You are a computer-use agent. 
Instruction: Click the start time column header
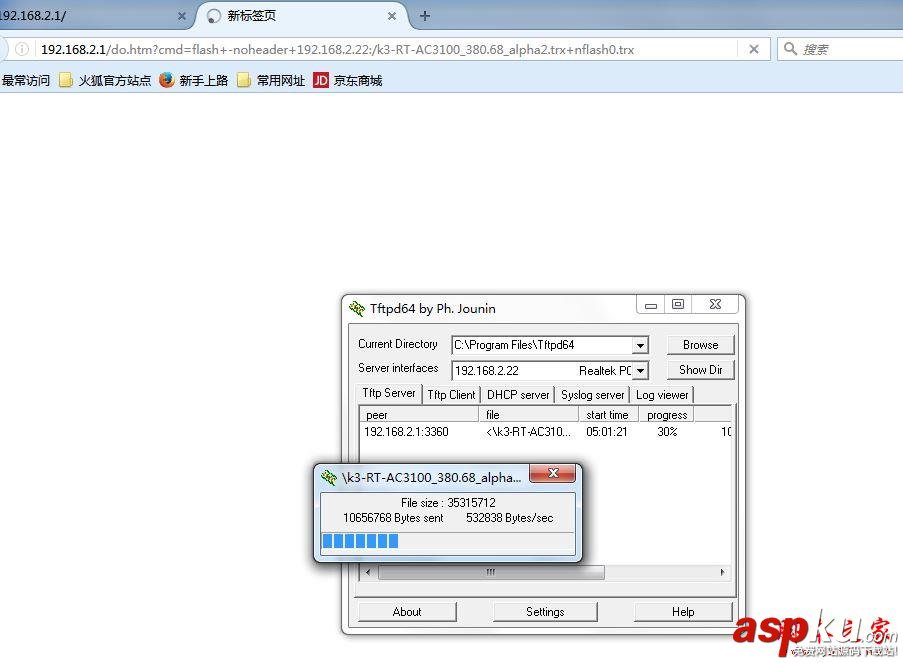pos(609,415)
